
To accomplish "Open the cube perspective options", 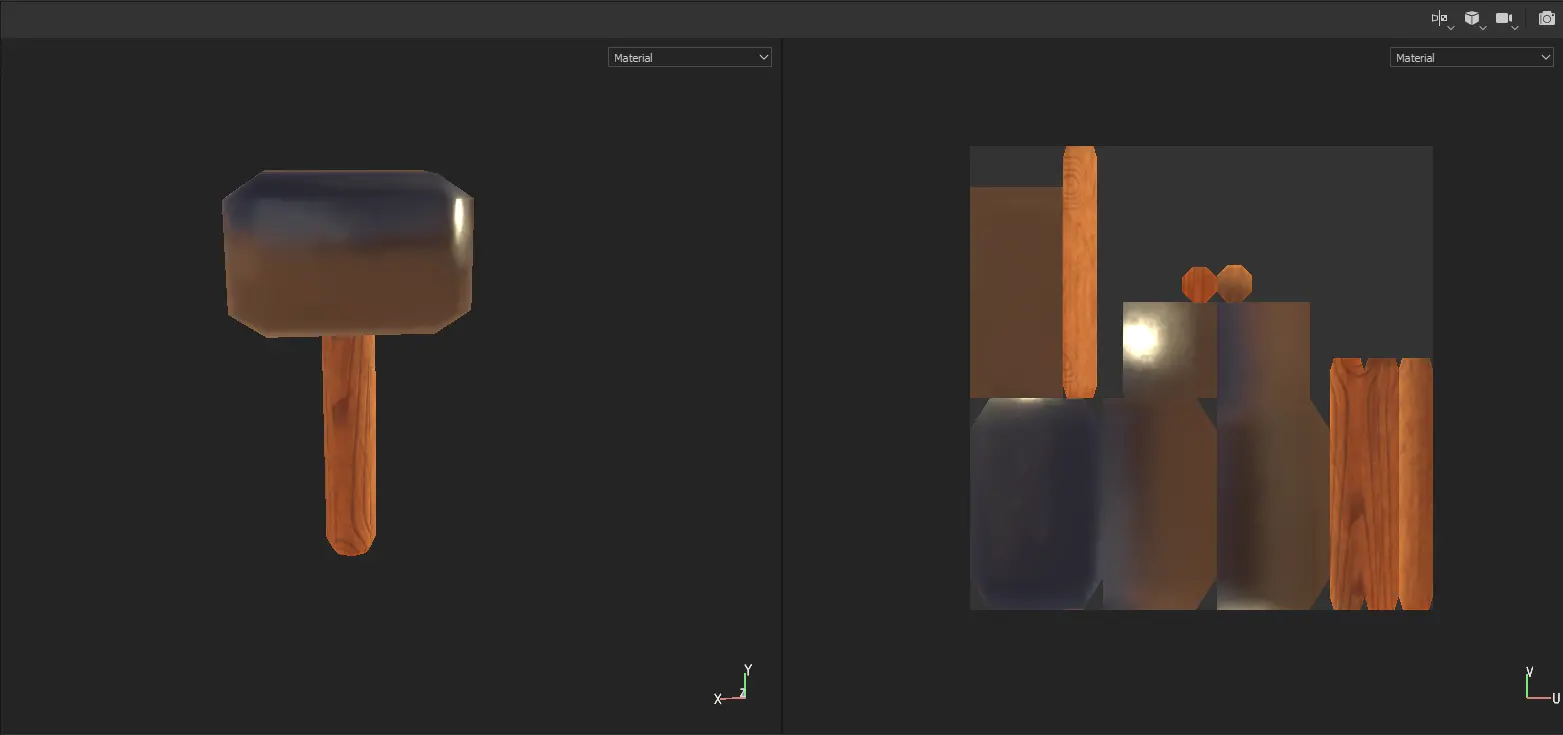I will (1473, 19).
